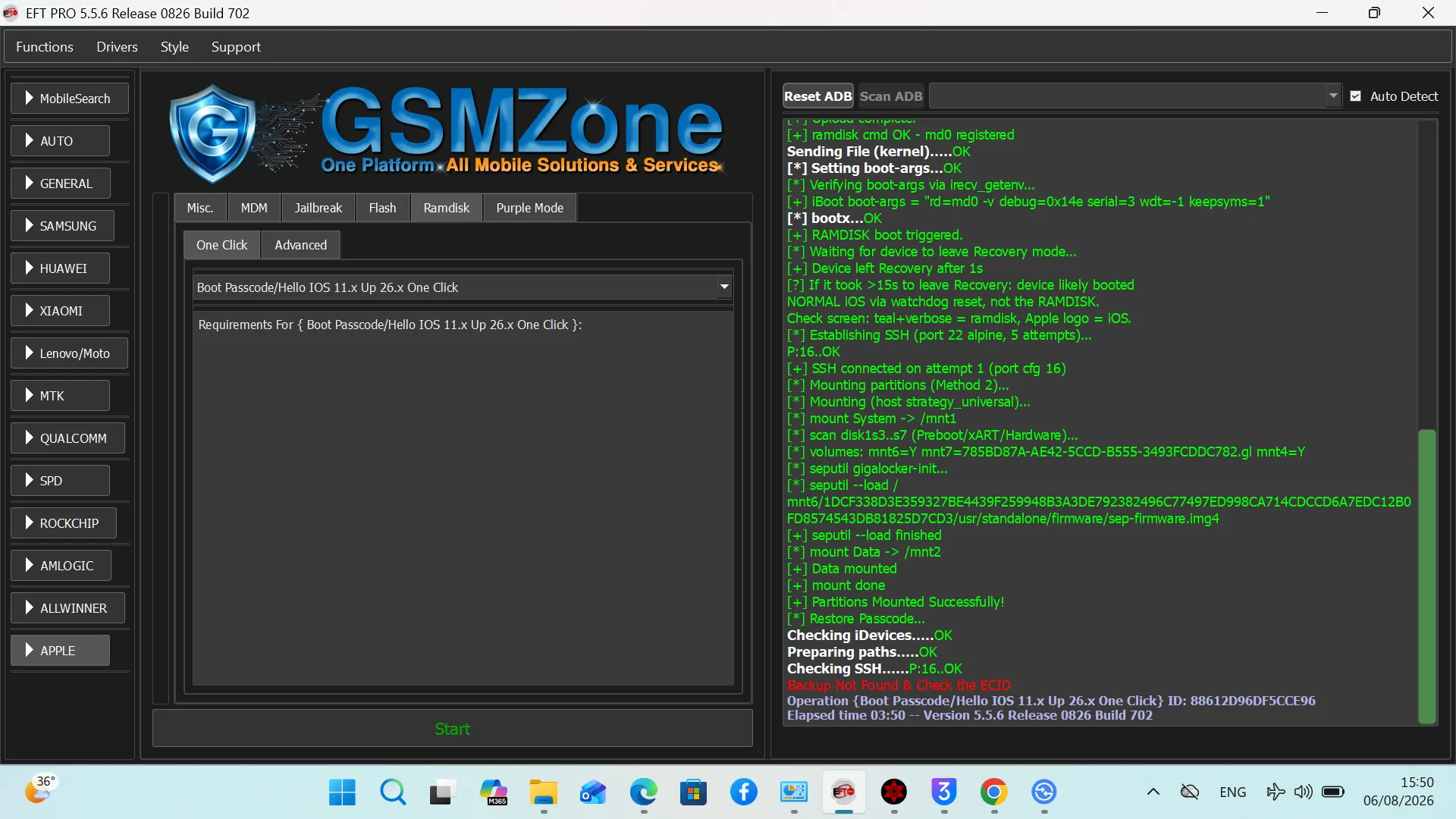Open Facebook from the taskbar
This screenshot has width=1456, height=819.
[x=744, y=792]
